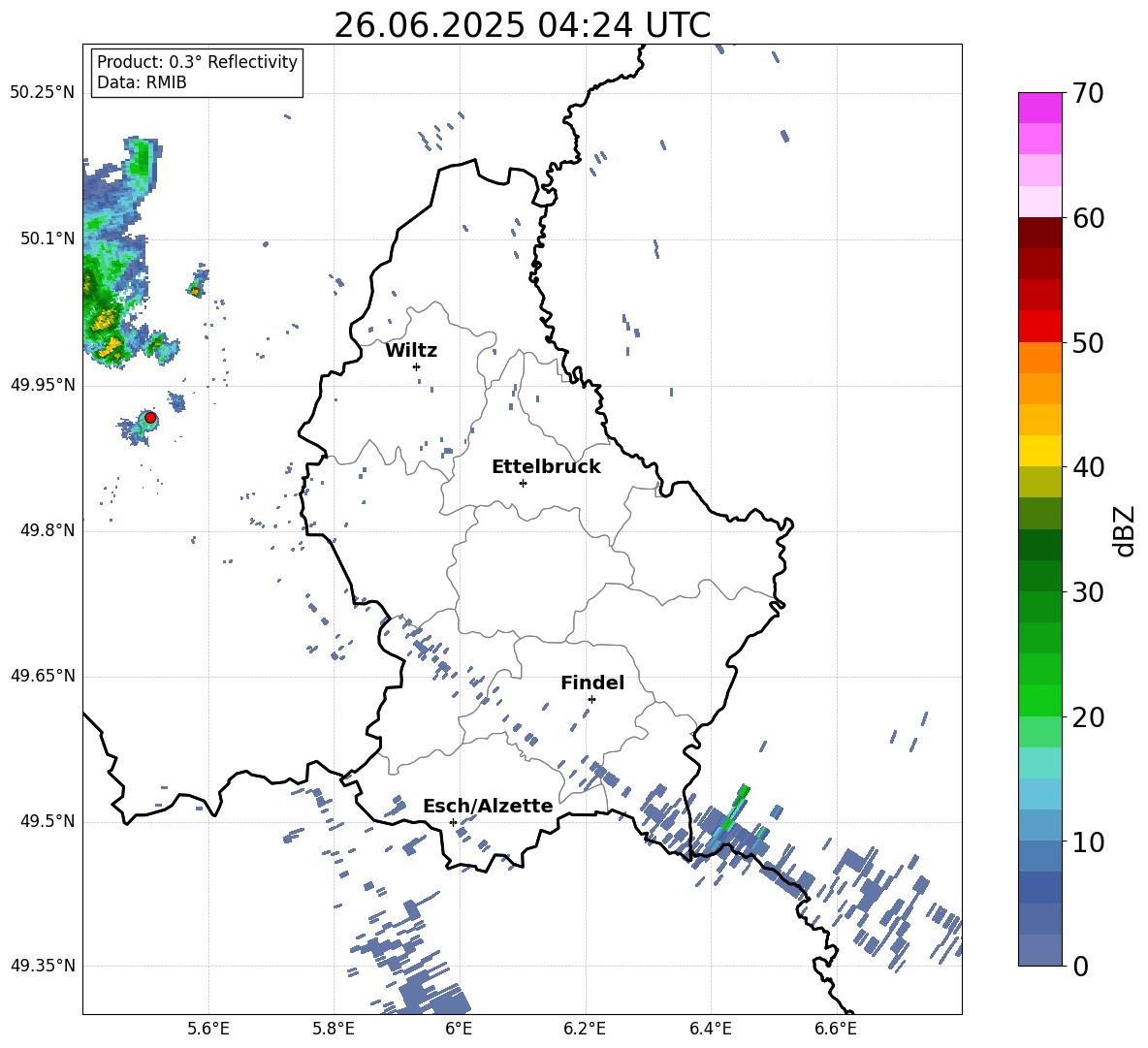Pick the bright red colorbar swatch above 50

[x=1040, y=327]
